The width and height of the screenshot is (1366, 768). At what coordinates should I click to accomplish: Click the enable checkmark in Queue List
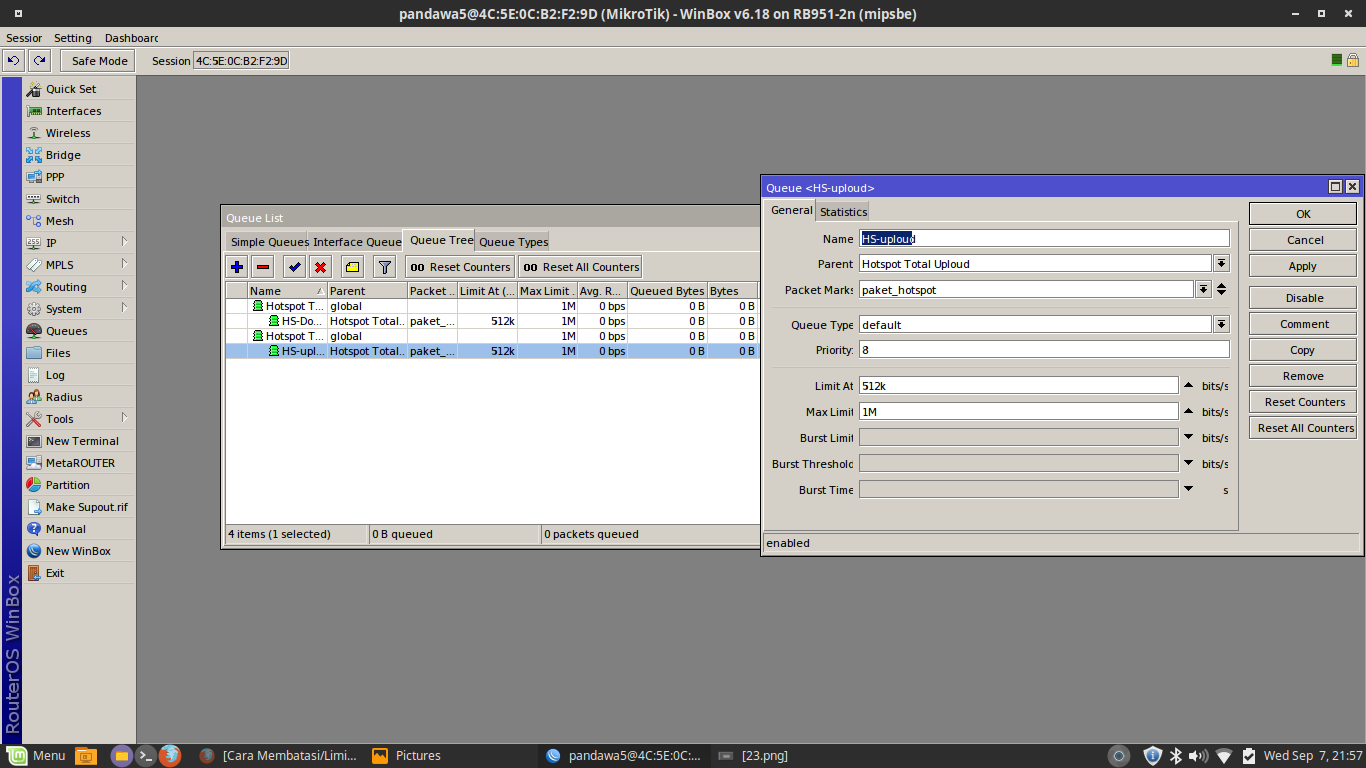294,267
